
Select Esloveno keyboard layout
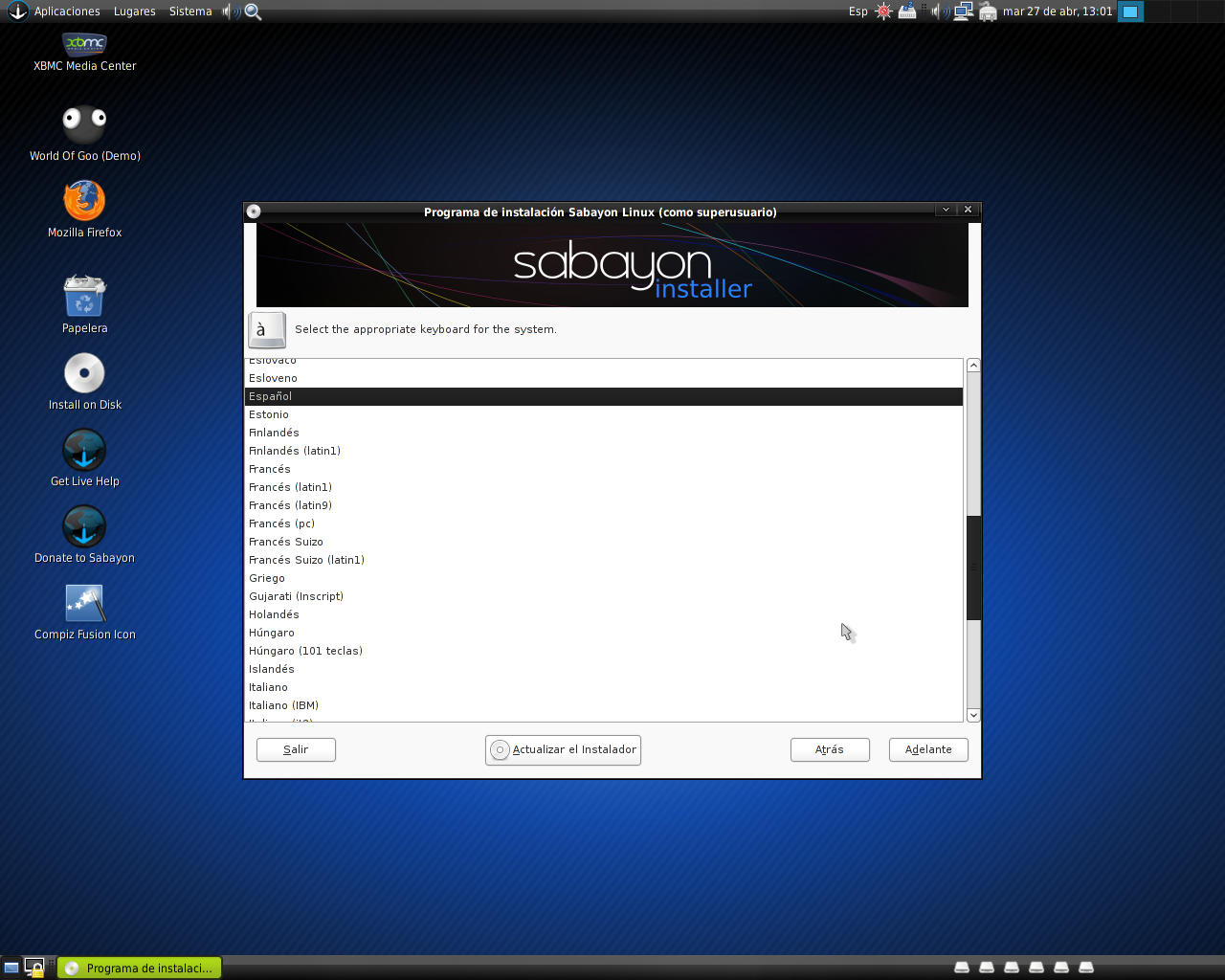click(604, 378)
